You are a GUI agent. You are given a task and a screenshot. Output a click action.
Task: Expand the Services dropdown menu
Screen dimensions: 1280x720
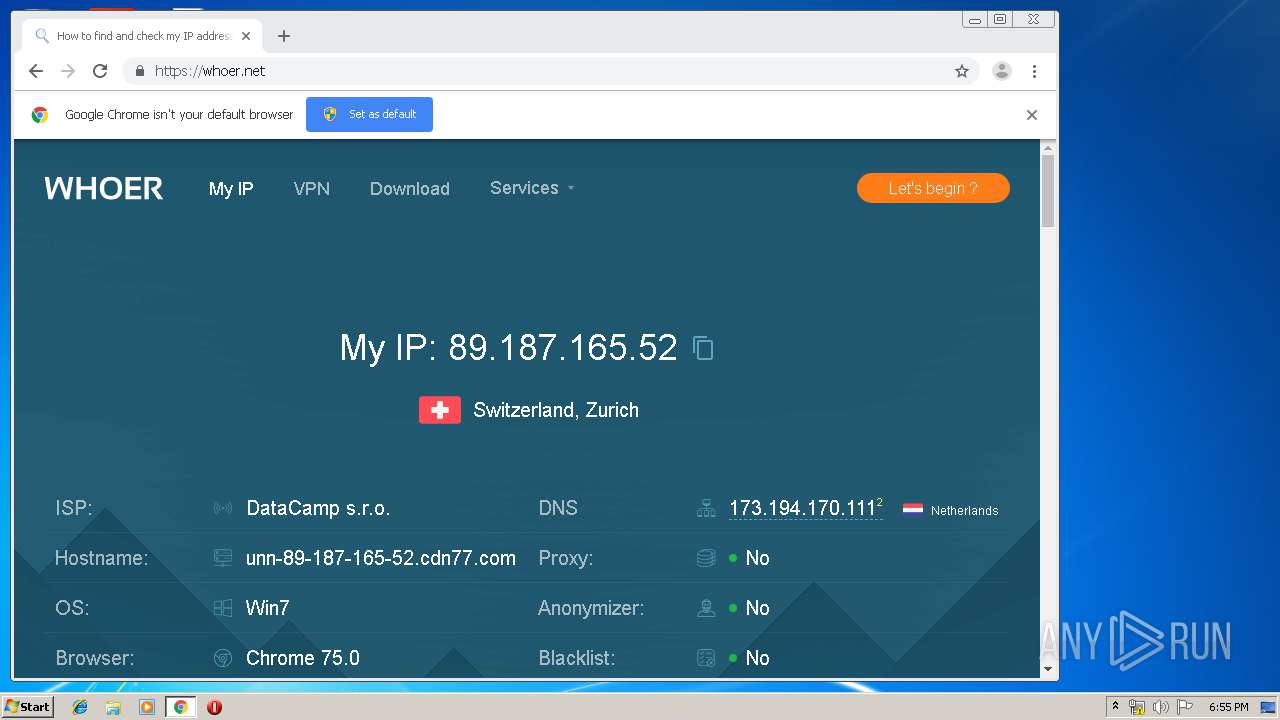(532, 188)
